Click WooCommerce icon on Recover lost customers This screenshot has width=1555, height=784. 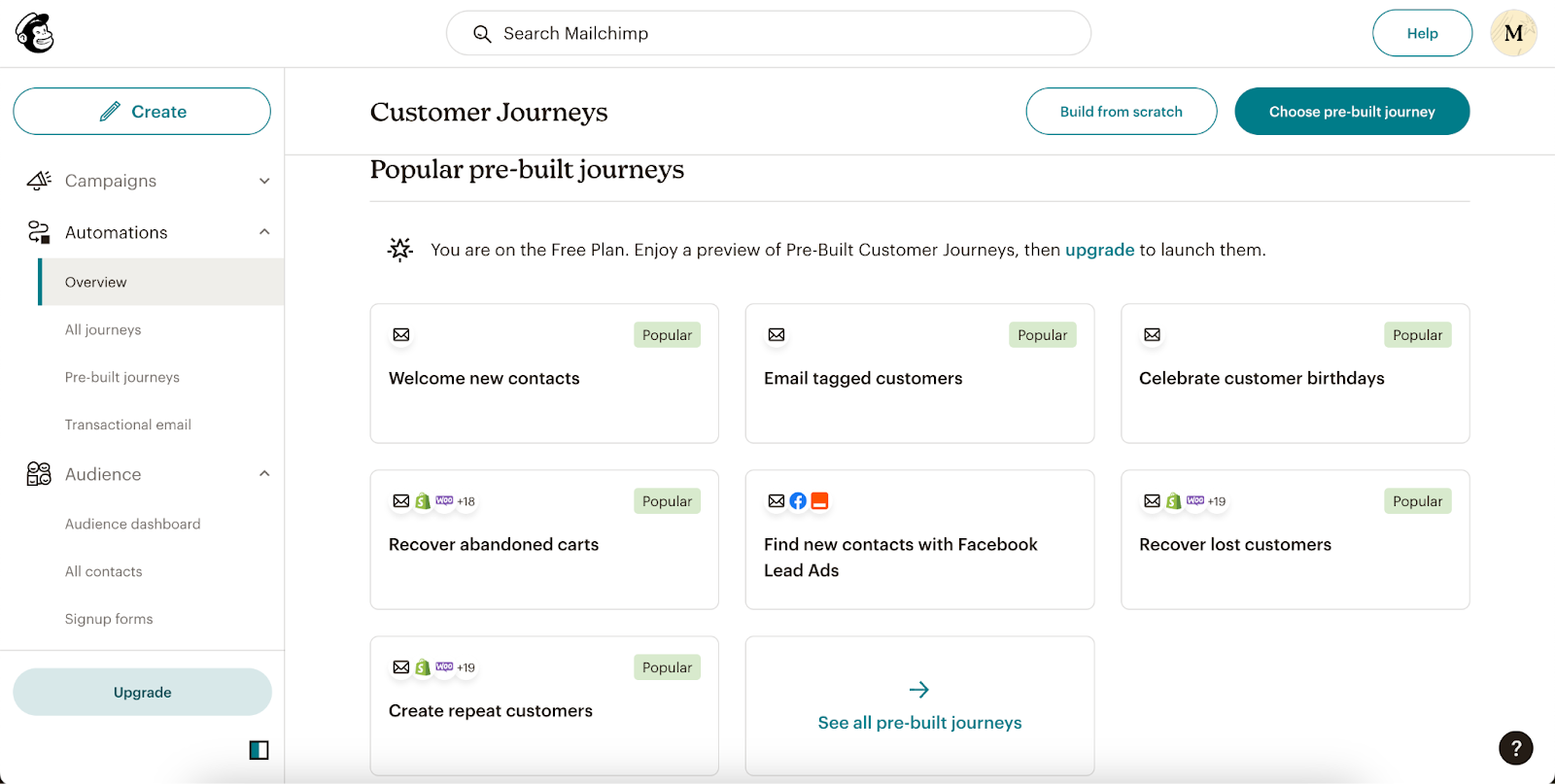(1195, 501)
